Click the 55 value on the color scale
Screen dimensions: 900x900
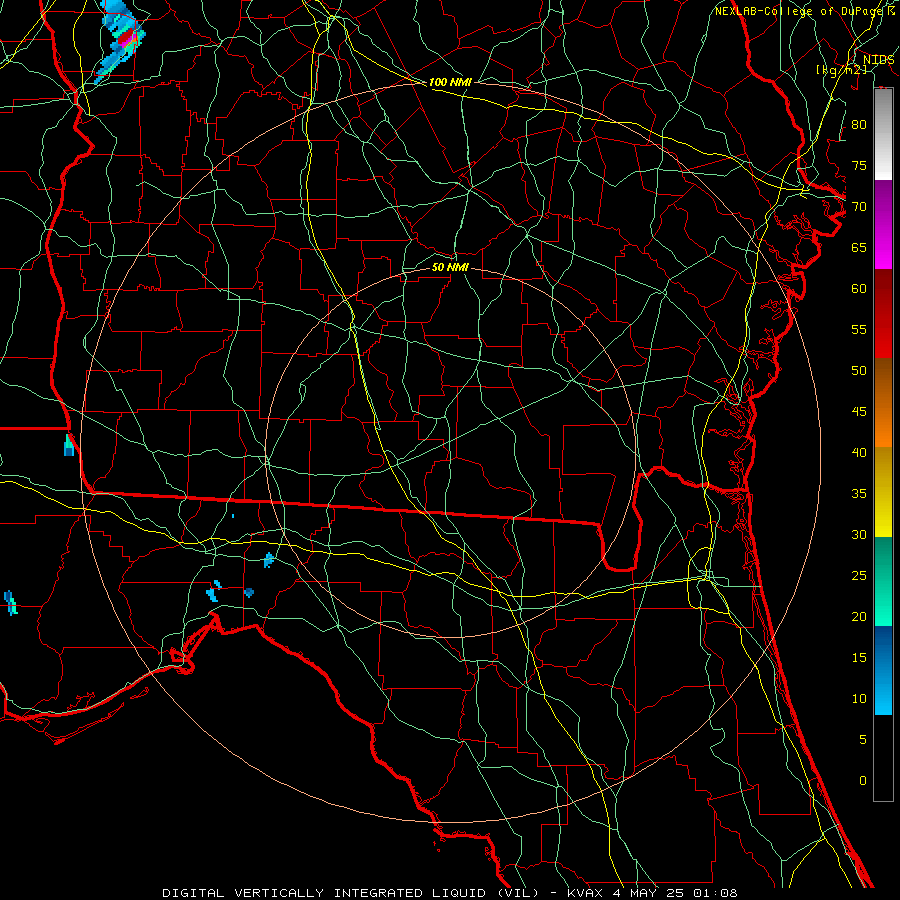859,329
